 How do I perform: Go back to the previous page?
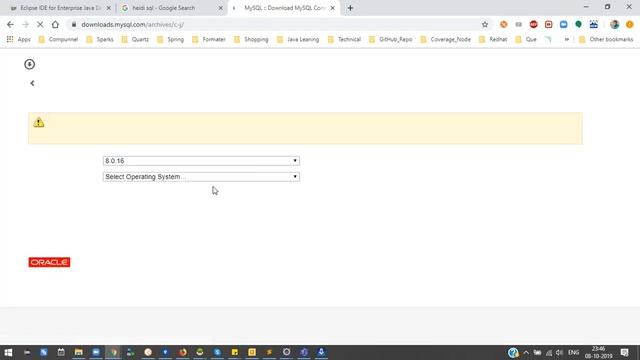pos(10,24)
